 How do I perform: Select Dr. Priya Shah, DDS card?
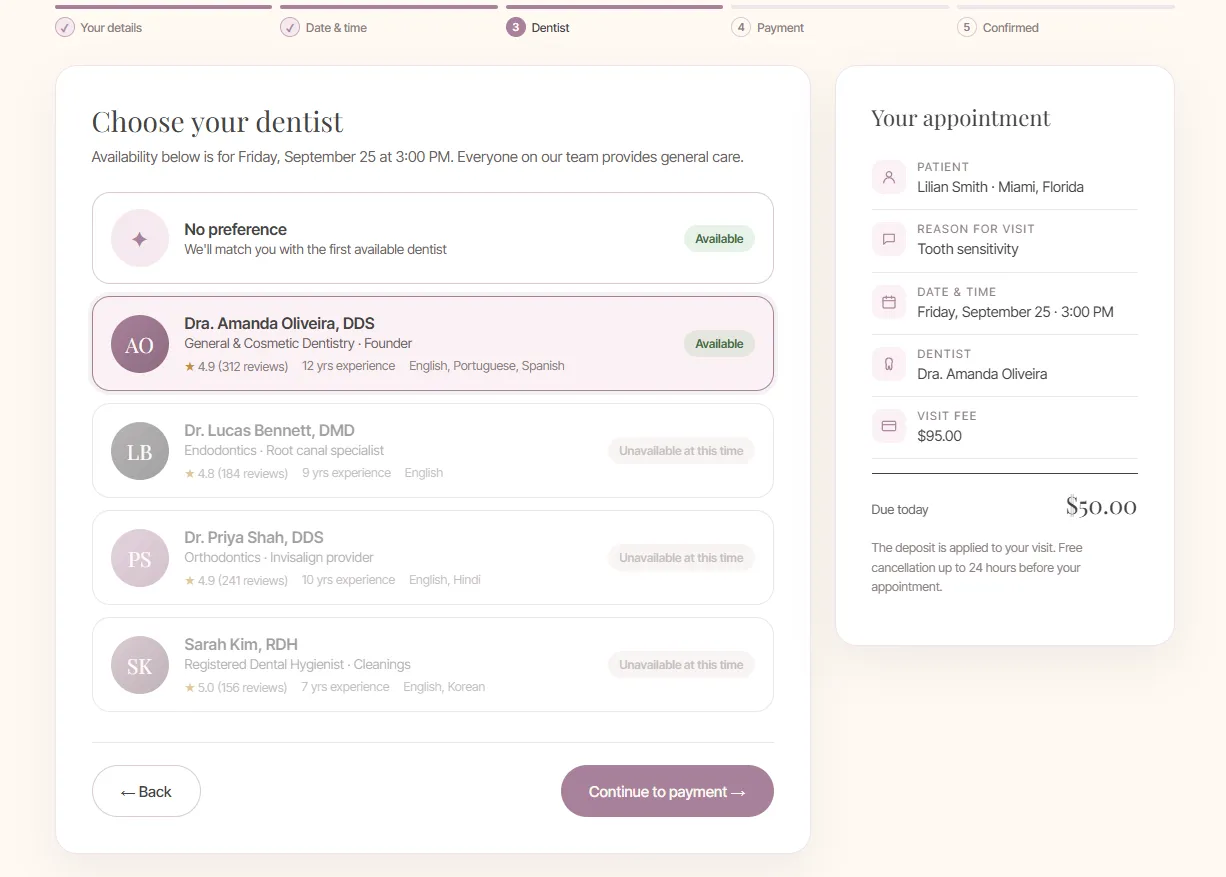[433, 558]
